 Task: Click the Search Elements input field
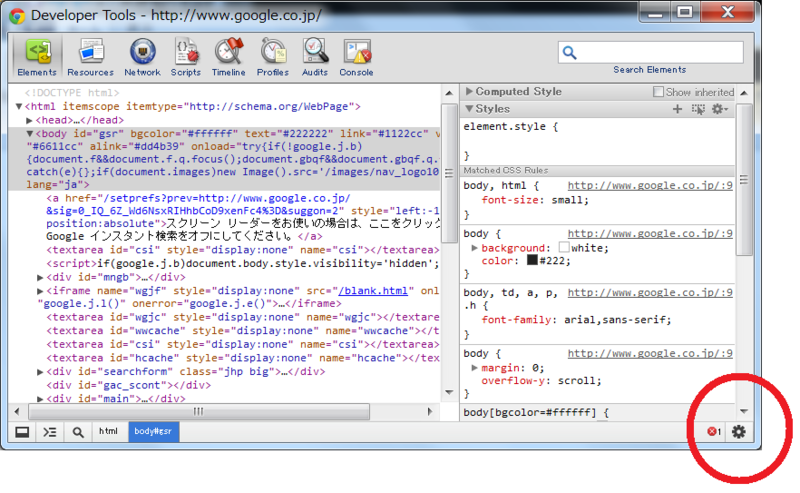tap(651, 53)
